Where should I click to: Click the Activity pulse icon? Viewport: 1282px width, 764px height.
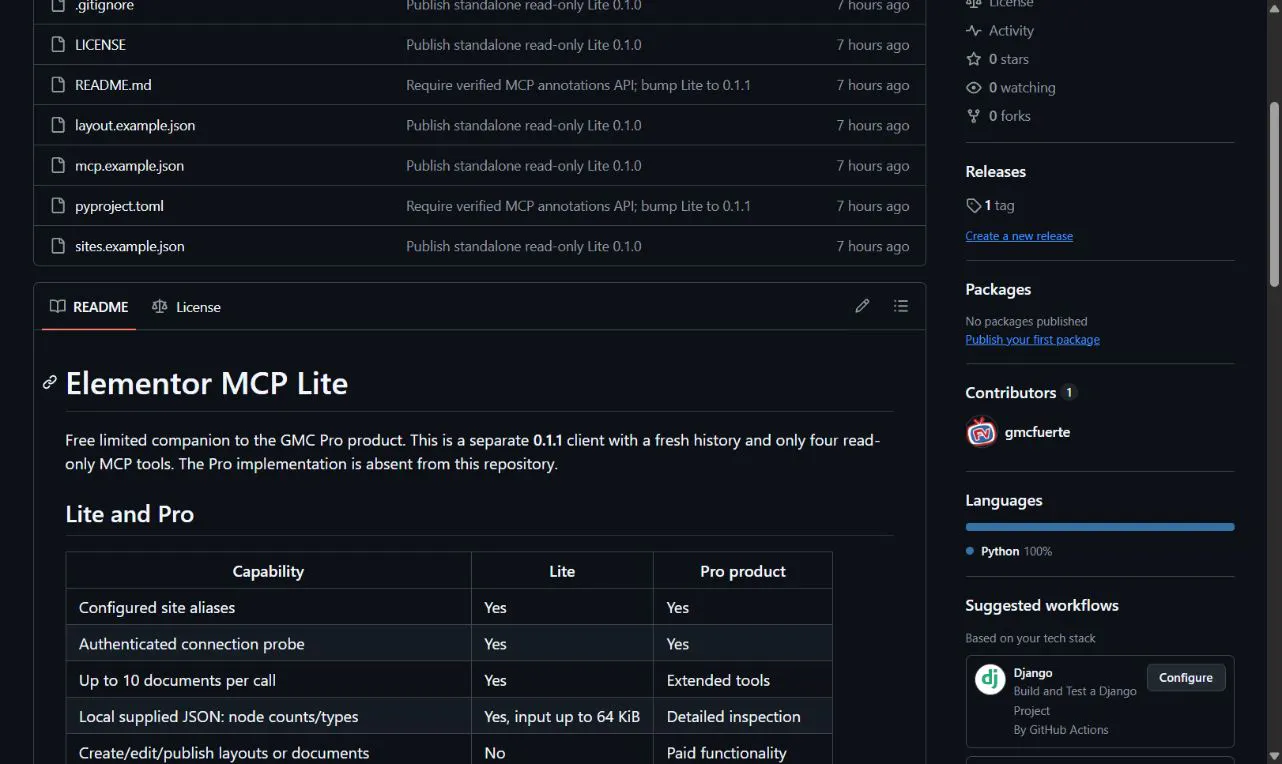(974, 31)
